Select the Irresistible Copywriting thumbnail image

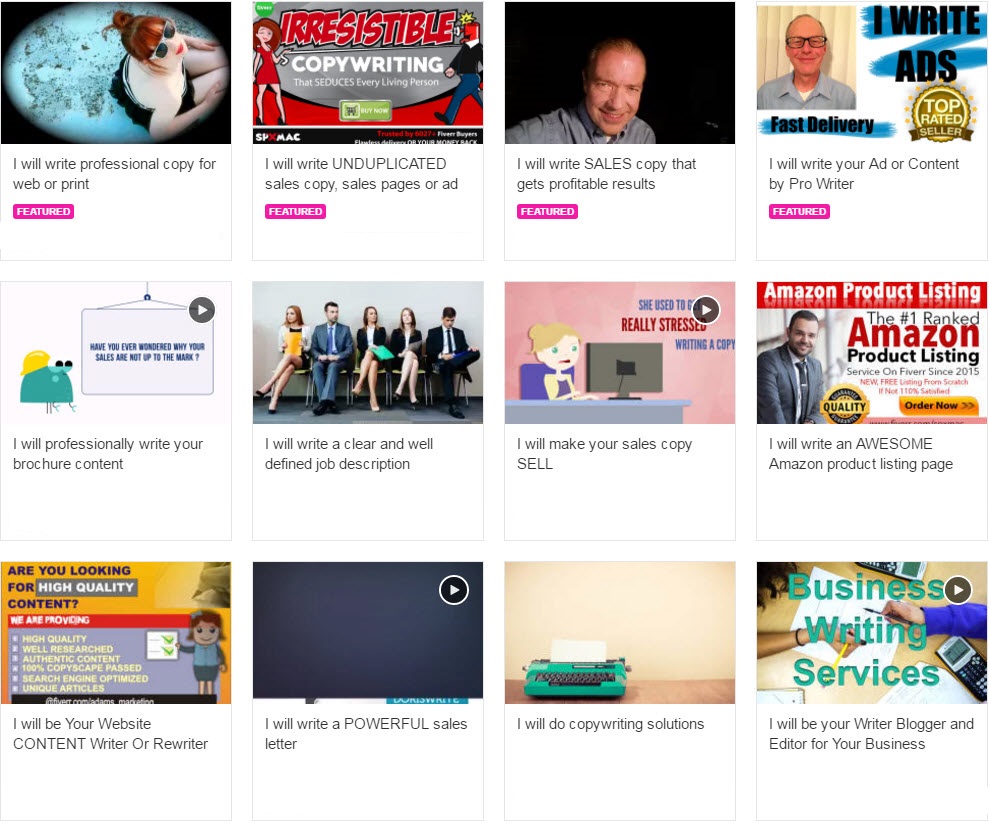point(368,73)
